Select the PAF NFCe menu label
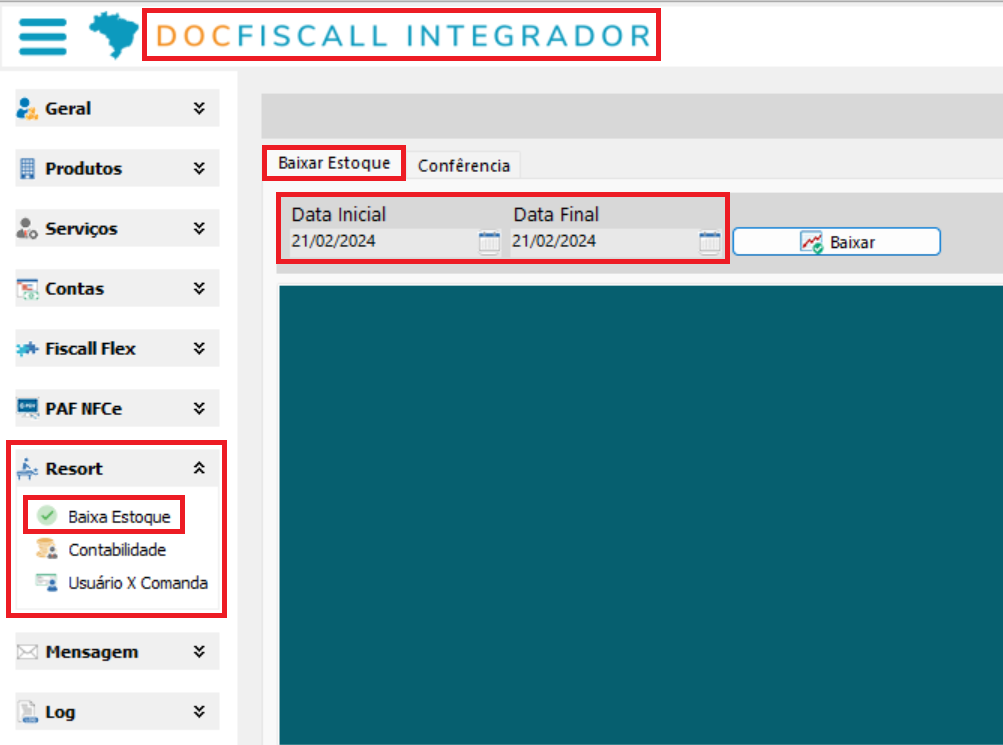Image resolution: width=1003 pixels, height=745 pixels. 83,409
